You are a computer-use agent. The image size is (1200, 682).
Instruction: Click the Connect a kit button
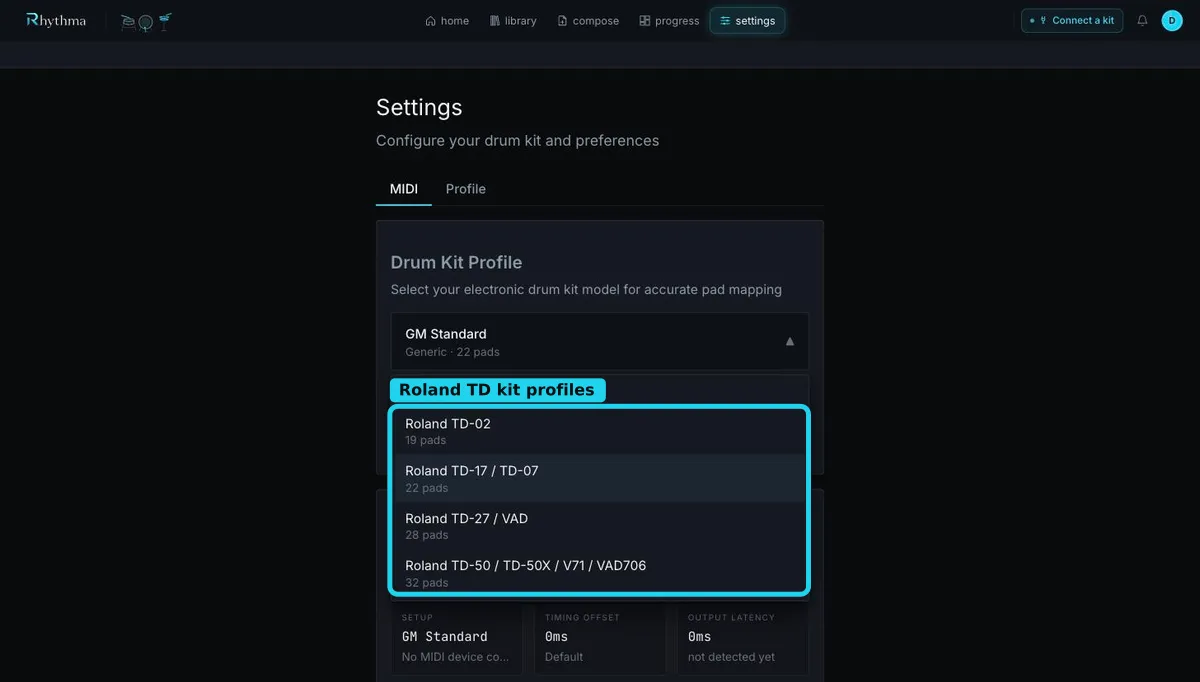(1072, 20)
